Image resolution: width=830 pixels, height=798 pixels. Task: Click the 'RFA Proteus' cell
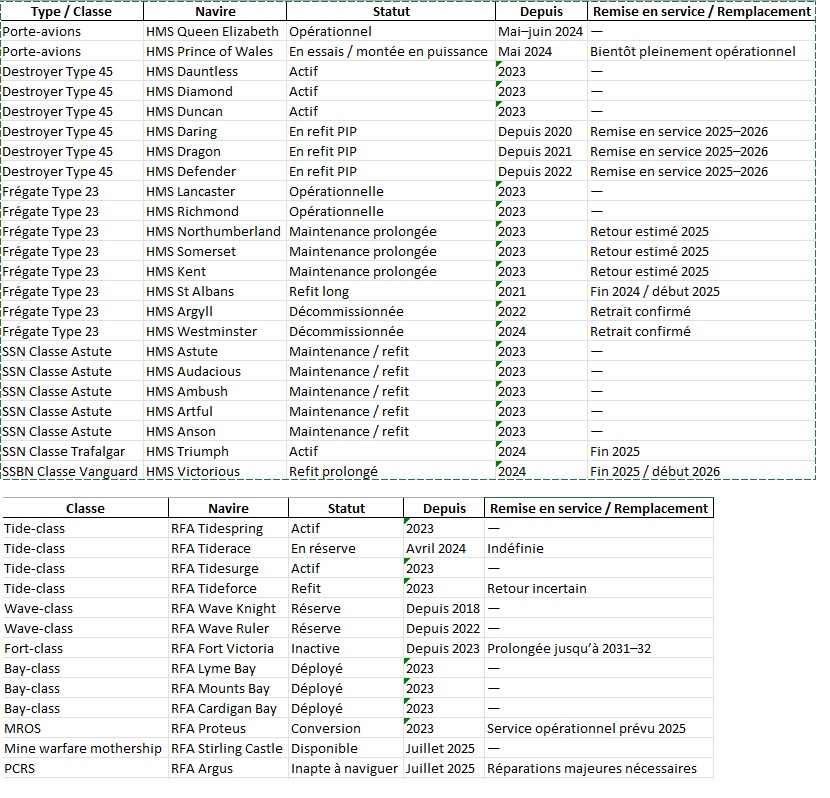[x=228, y=729]
